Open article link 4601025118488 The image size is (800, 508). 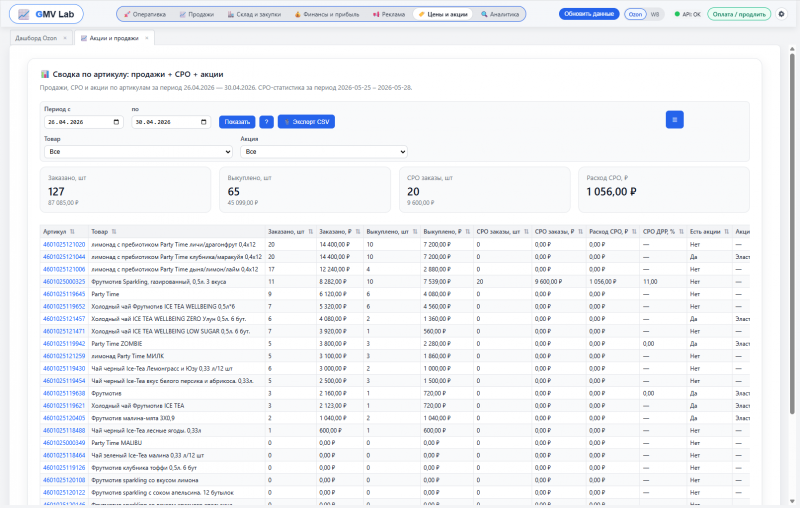point(64,430)
